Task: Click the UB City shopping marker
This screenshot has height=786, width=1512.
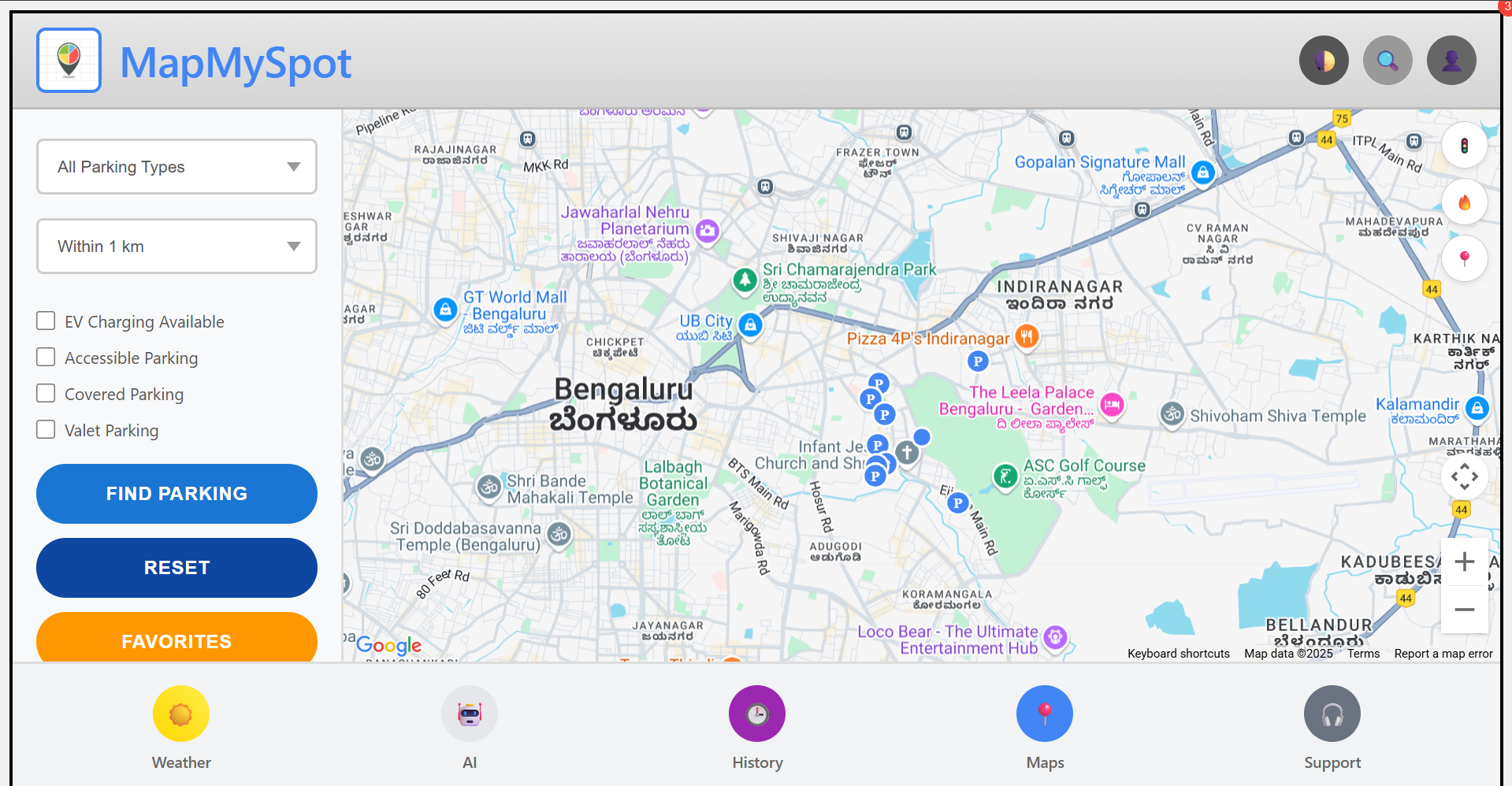Action: [x=750, y=324]
